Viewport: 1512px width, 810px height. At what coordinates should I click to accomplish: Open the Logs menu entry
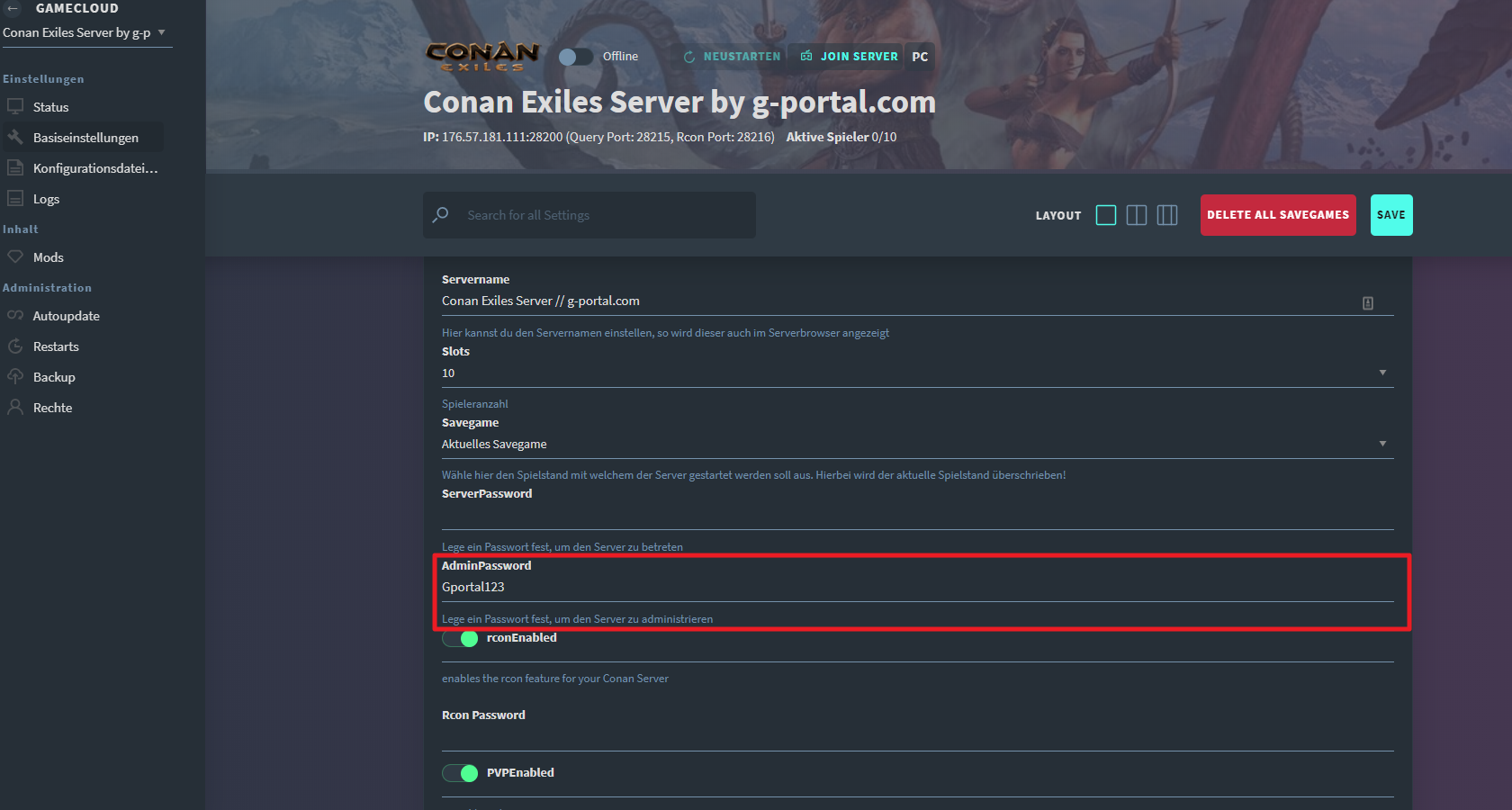point(46,199)
